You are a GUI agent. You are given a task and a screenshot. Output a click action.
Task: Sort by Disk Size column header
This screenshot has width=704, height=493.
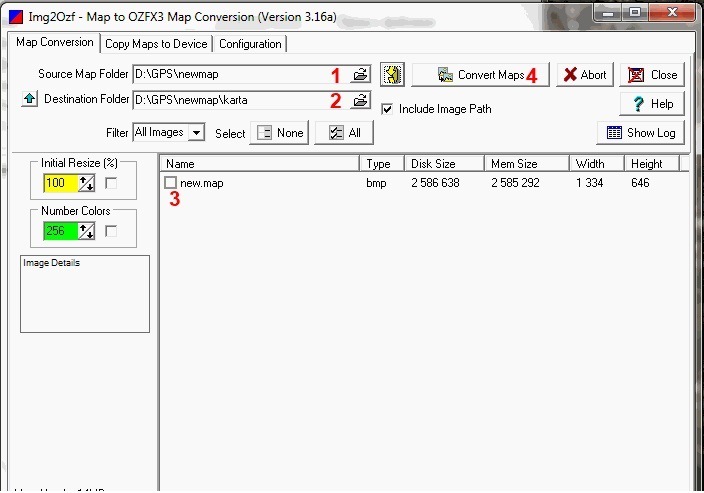point(445,164)
